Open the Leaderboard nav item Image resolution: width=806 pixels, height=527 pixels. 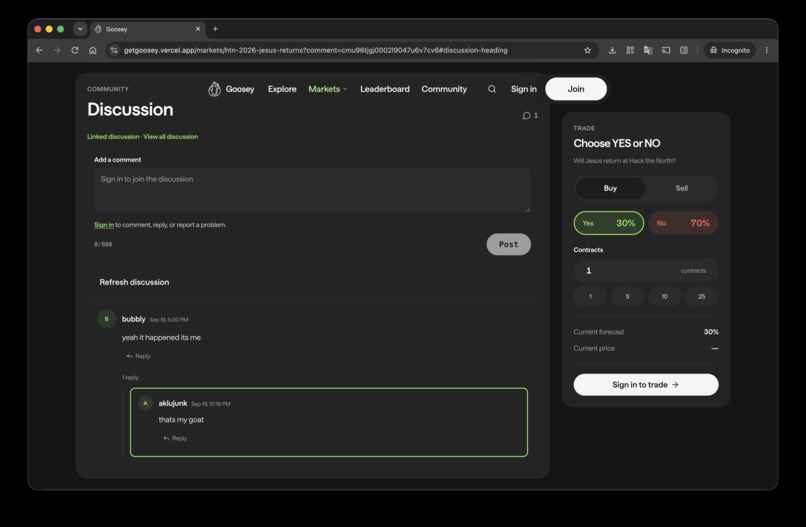pyautogui.click(x=385, y=89)
